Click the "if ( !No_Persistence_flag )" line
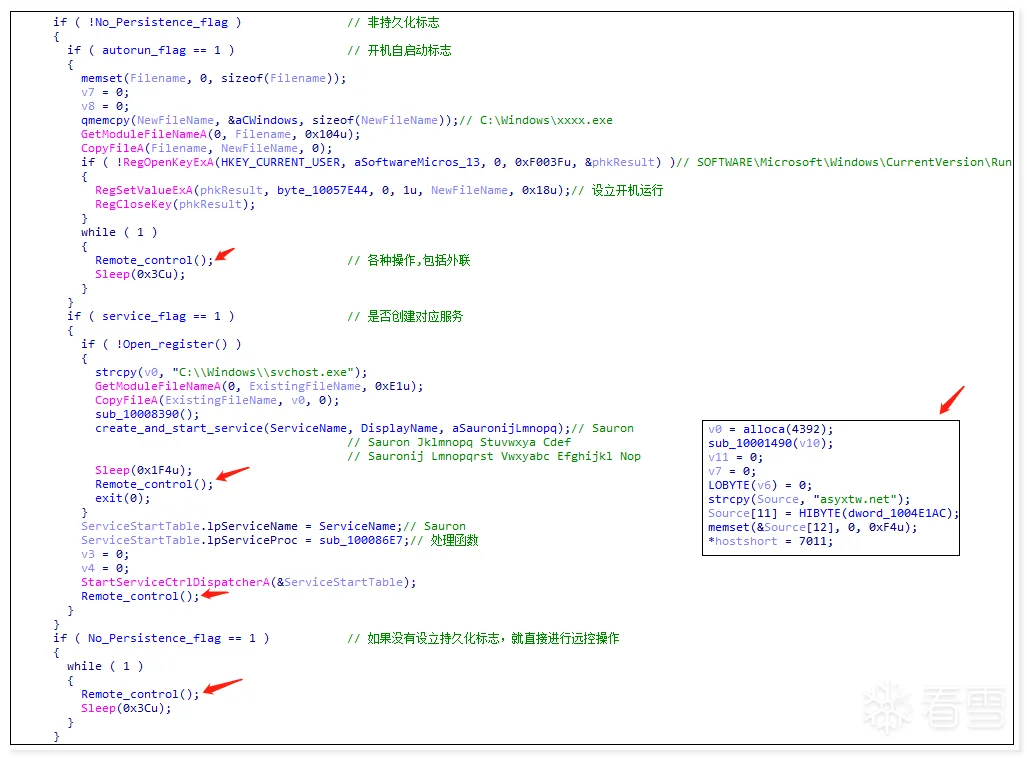This screenshot has width=1027, height=758. [x=147, y=22]
